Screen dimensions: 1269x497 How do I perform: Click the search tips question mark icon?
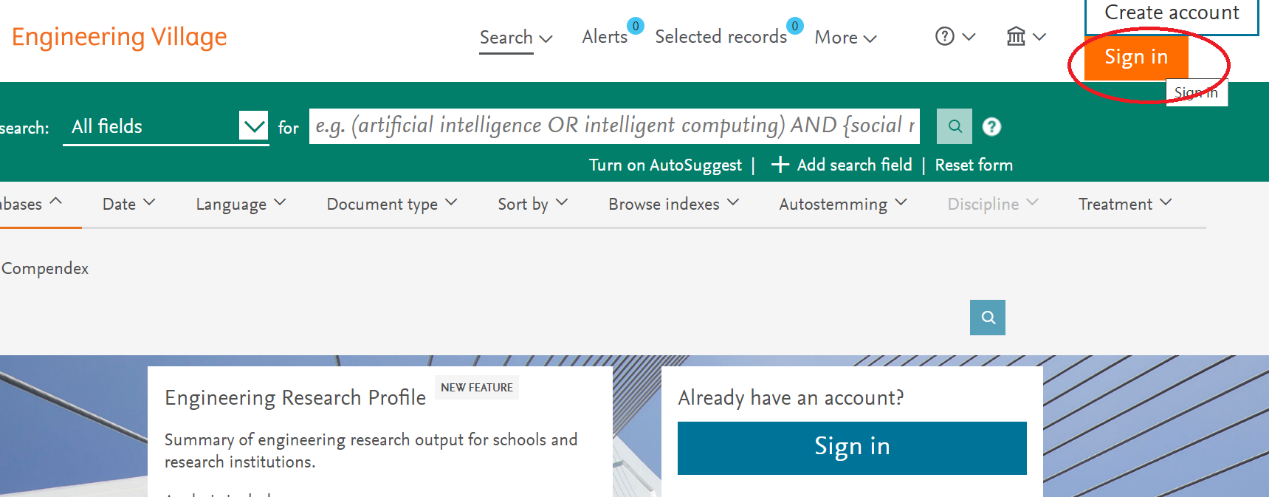click(x=991, y=127)
